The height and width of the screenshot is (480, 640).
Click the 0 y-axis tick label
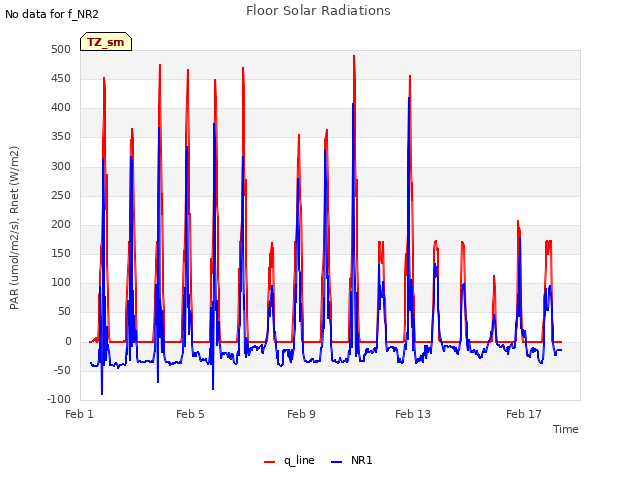[x=68, y=342]
